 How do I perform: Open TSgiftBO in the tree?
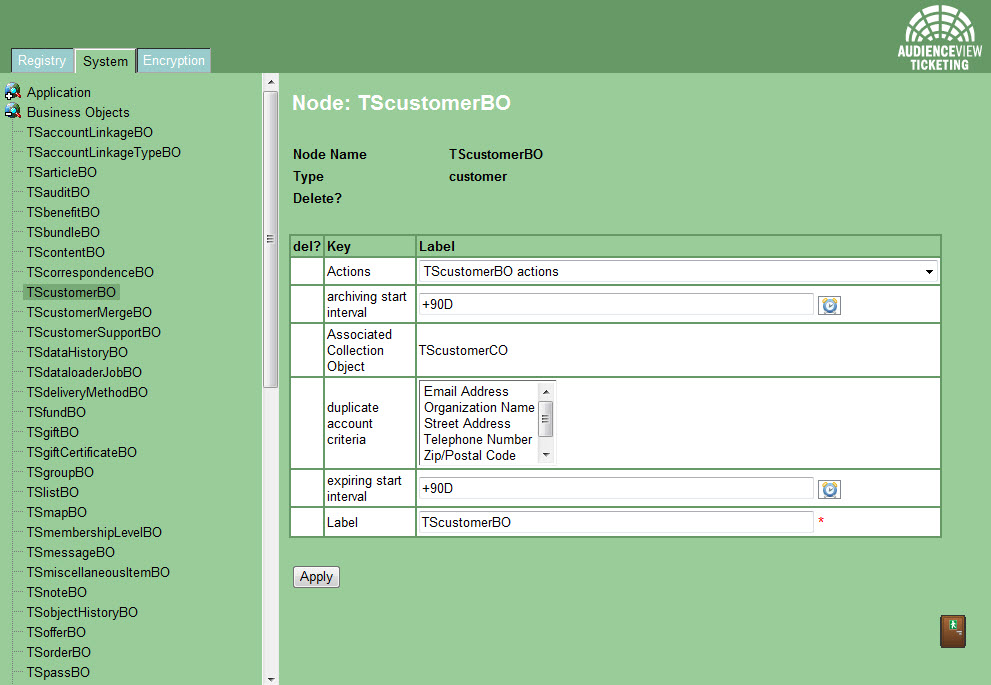tap(52, 432)
